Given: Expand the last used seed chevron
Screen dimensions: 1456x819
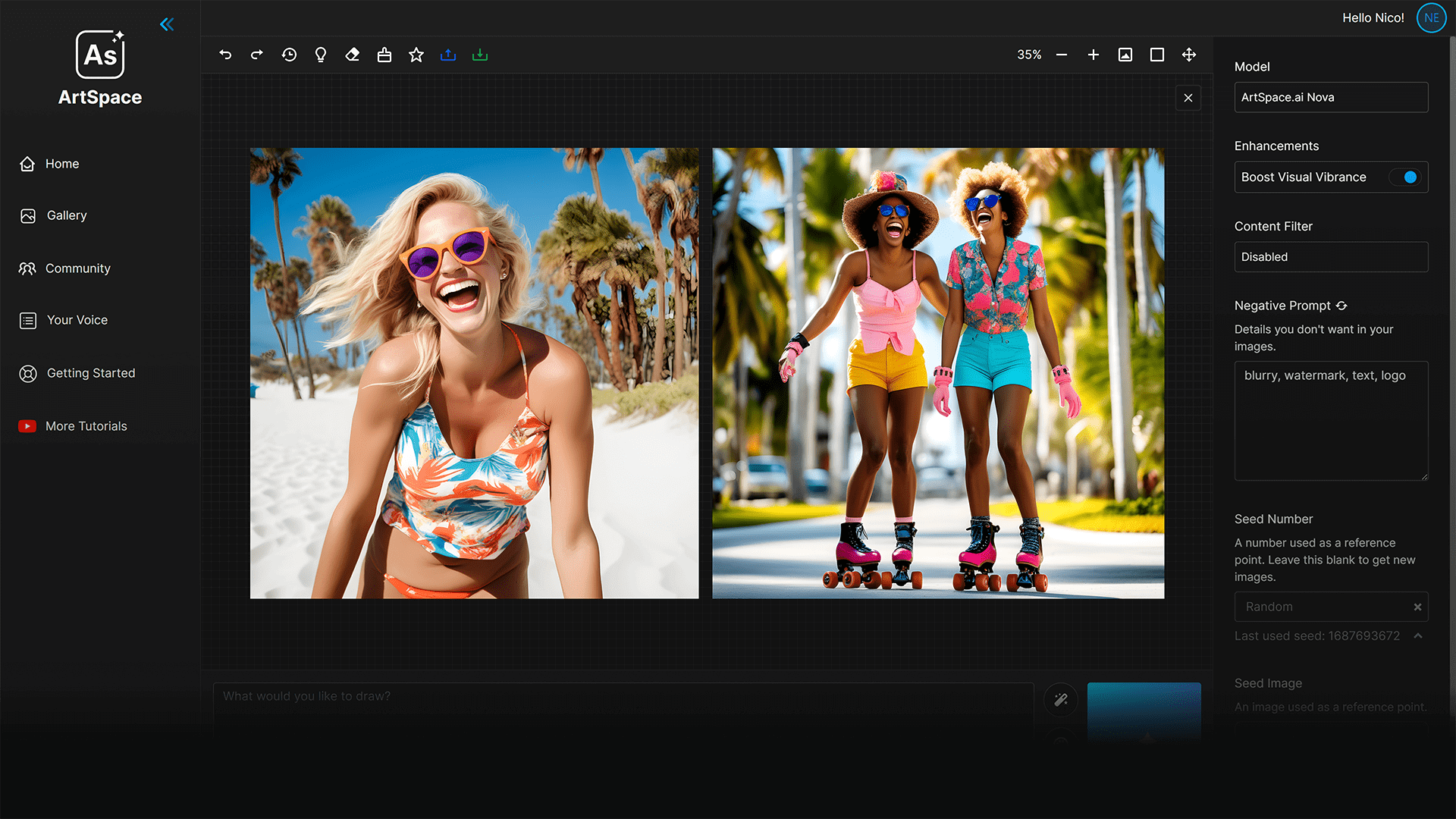Looking at the screenshot, I should pos(1418,635).
